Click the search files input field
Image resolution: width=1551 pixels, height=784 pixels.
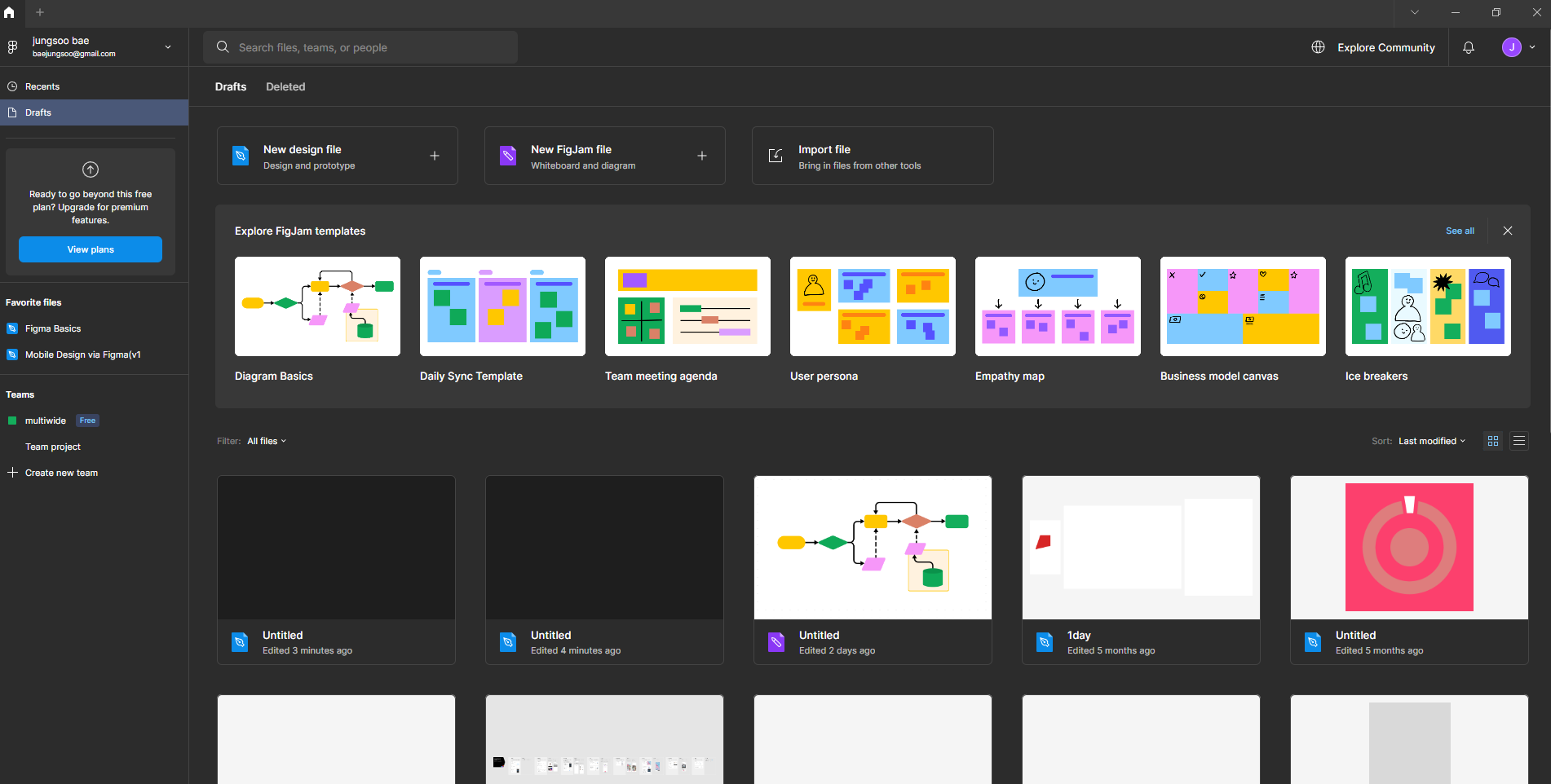360,47
